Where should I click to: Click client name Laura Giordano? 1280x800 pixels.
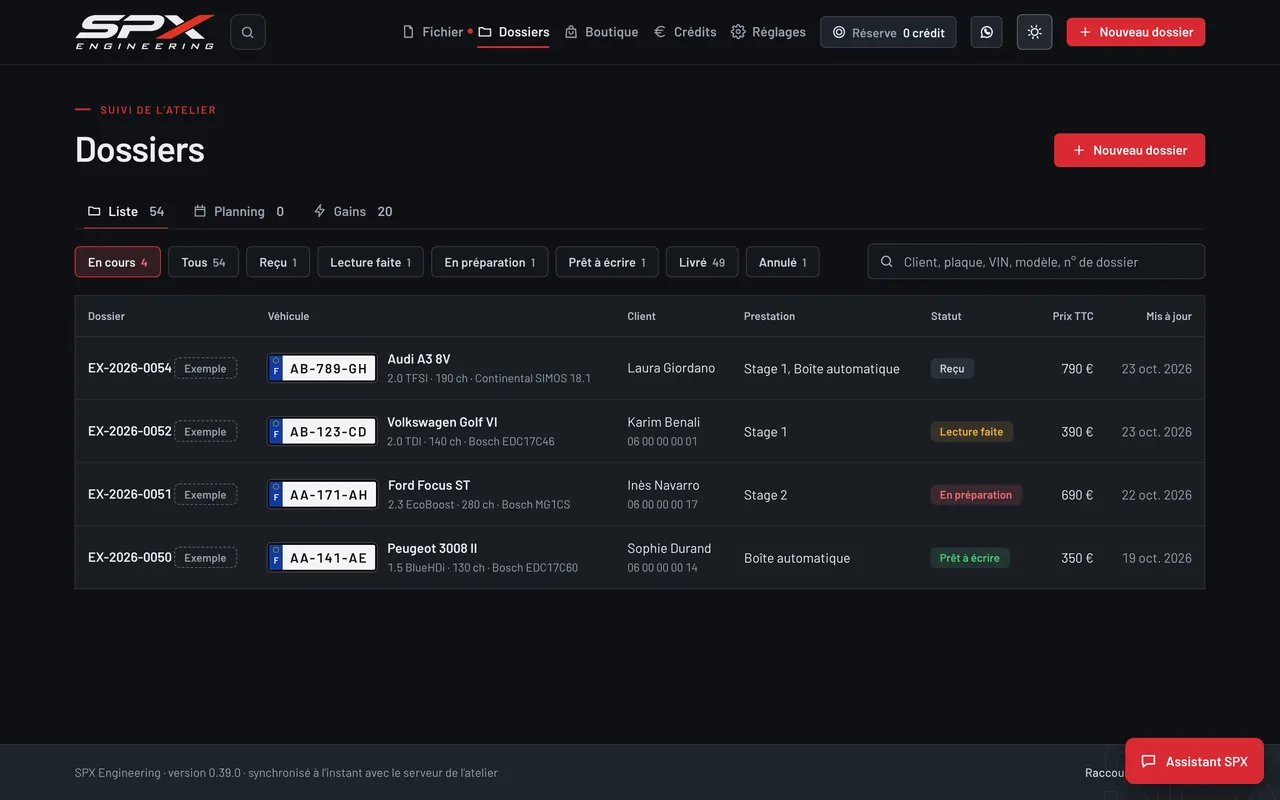671,368
